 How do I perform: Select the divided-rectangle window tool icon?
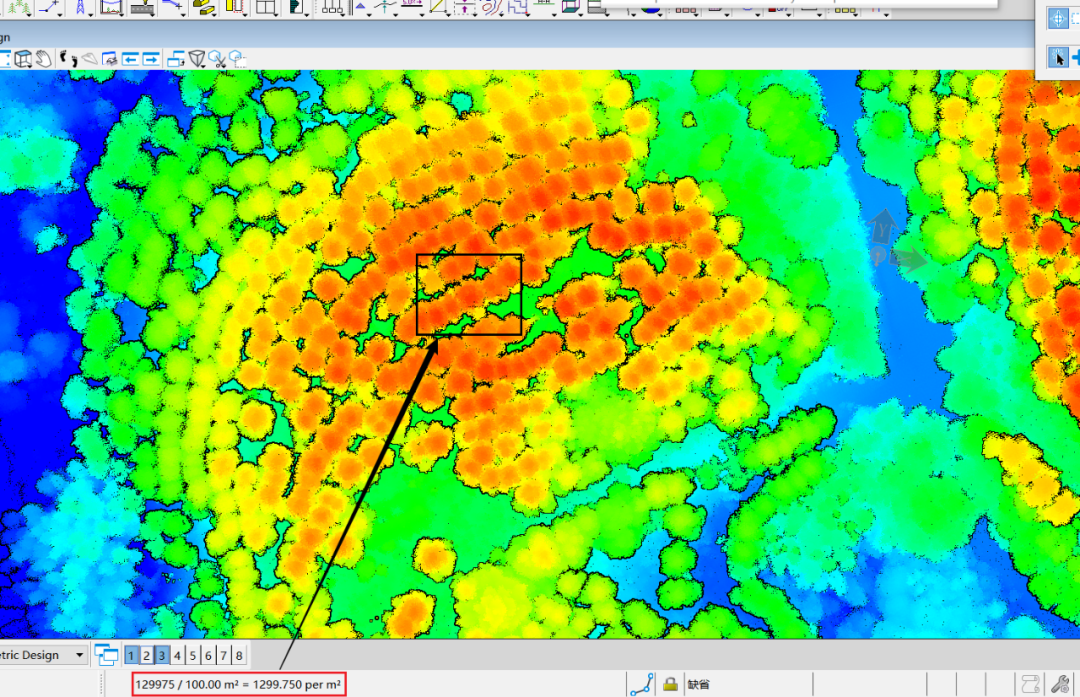tap(266, 7)
